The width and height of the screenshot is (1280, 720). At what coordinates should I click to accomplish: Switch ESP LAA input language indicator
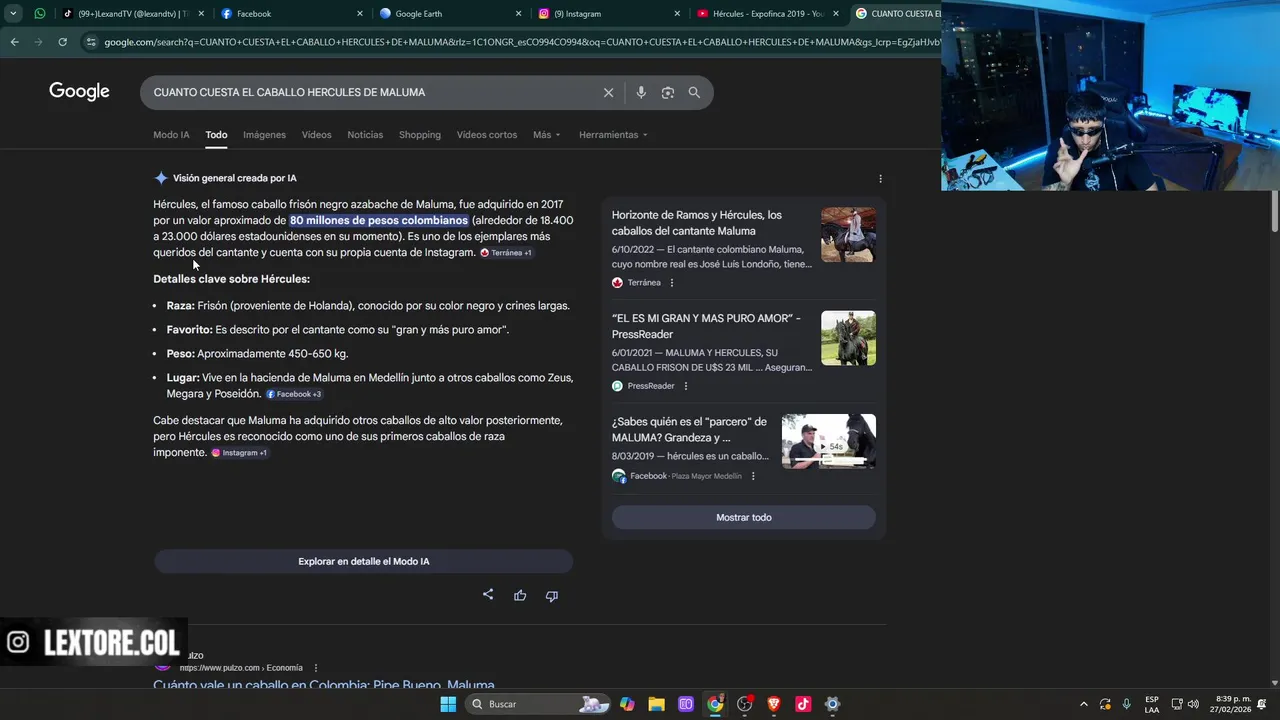pos(1152,704)
